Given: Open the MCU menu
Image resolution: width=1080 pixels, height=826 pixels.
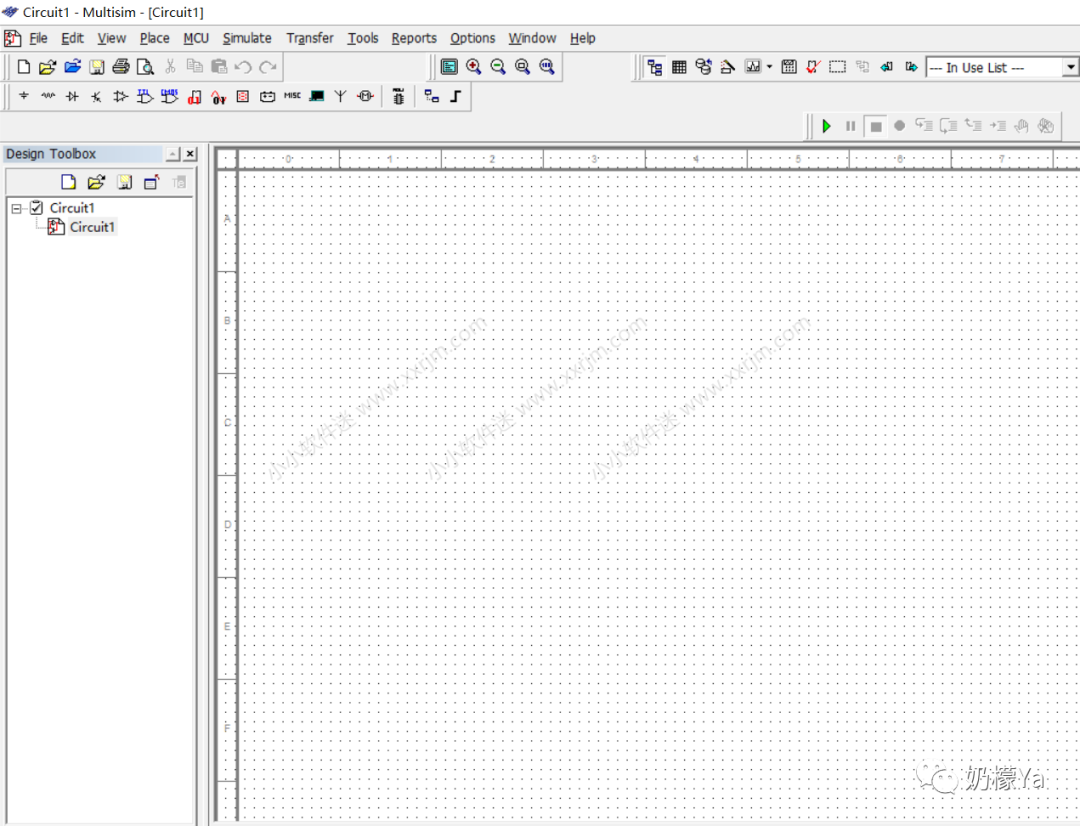Looking at the screenshot, I should (196, 38).
